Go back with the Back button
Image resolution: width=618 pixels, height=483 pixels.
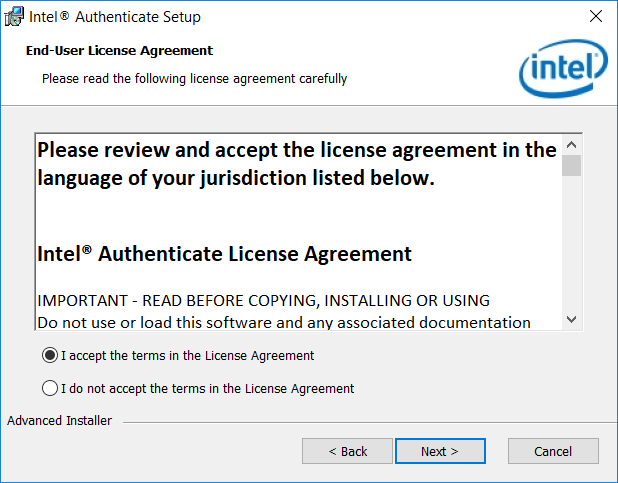tap(347, 451)
